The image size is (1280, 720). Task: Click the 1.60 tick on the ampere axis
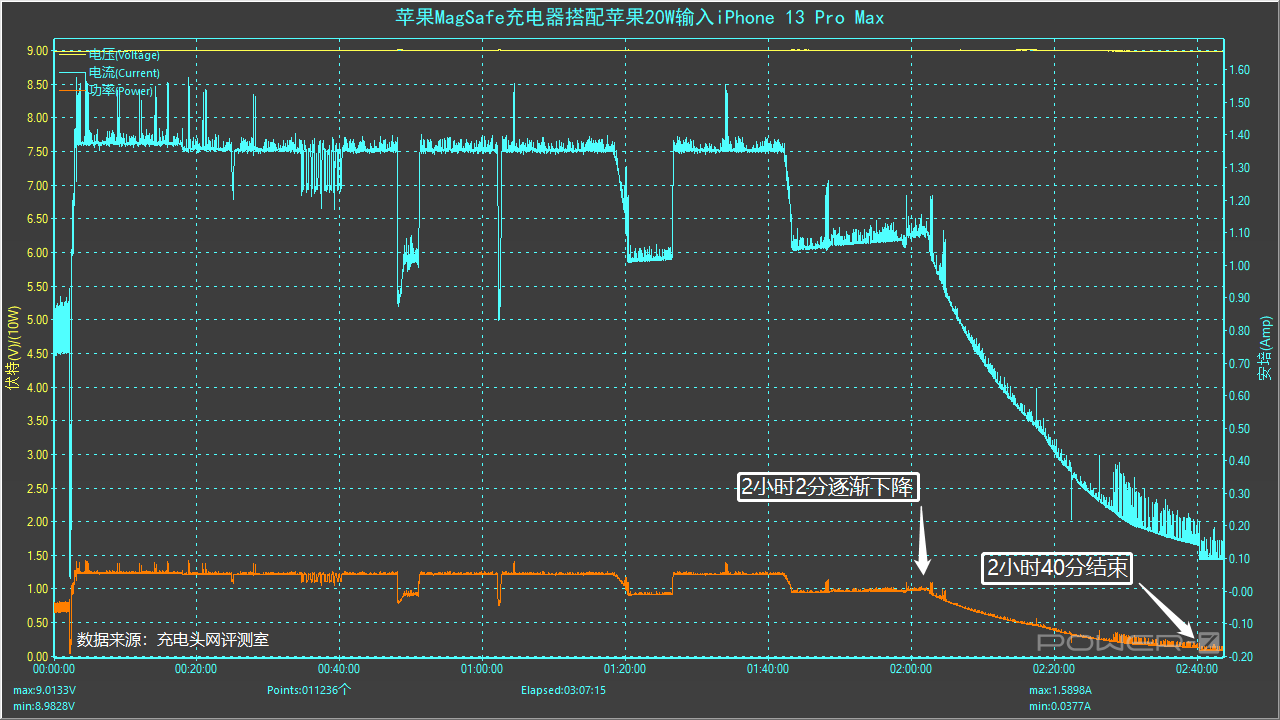point(1240,70)
